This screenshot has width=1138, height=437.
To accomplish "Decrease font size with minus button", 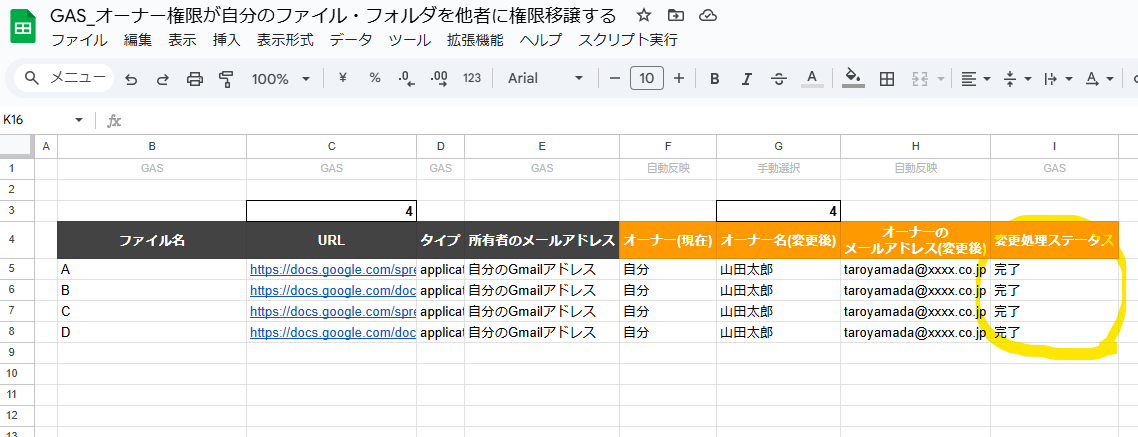I will 615,78.
